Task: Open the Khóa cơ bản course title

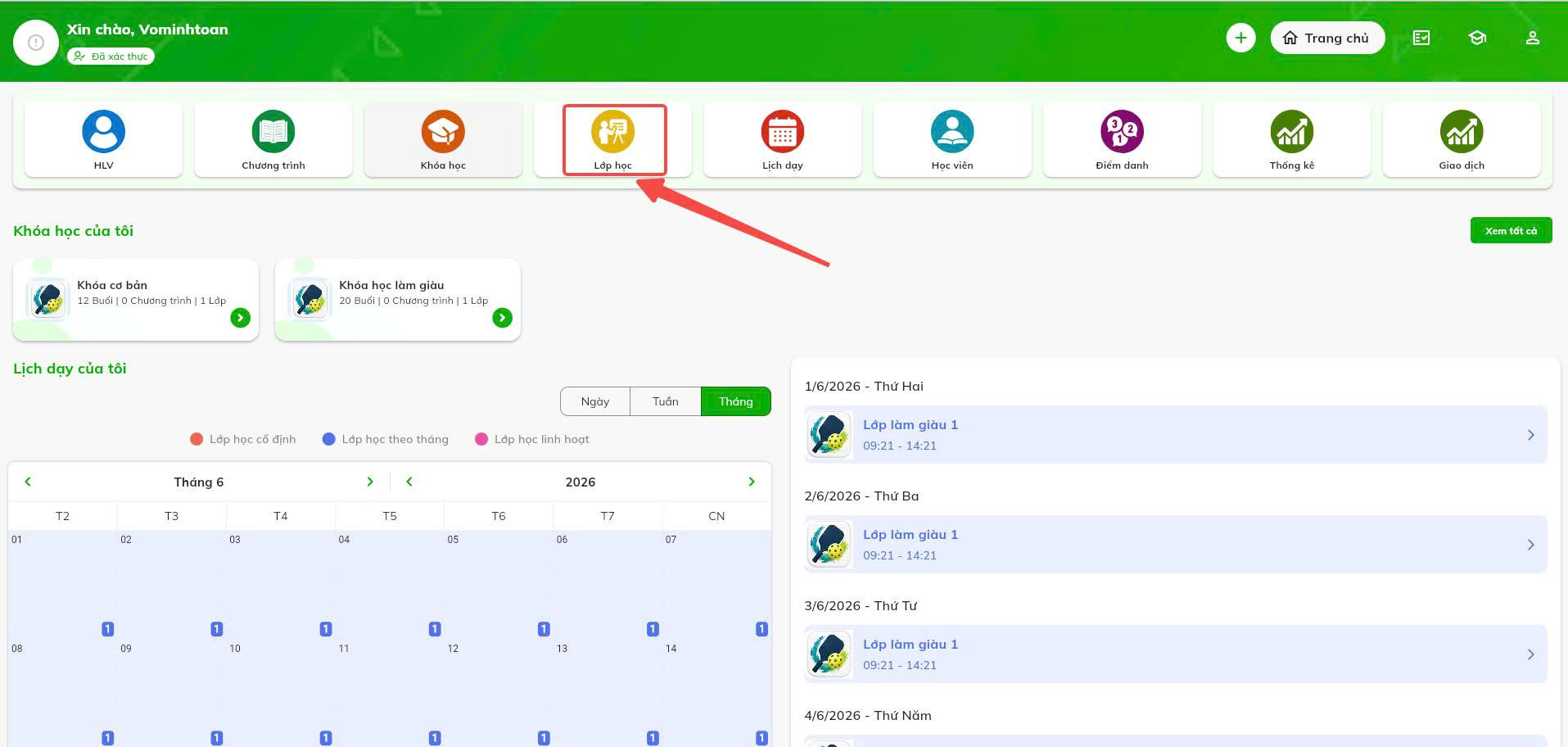Action: [x=112, y=285]
